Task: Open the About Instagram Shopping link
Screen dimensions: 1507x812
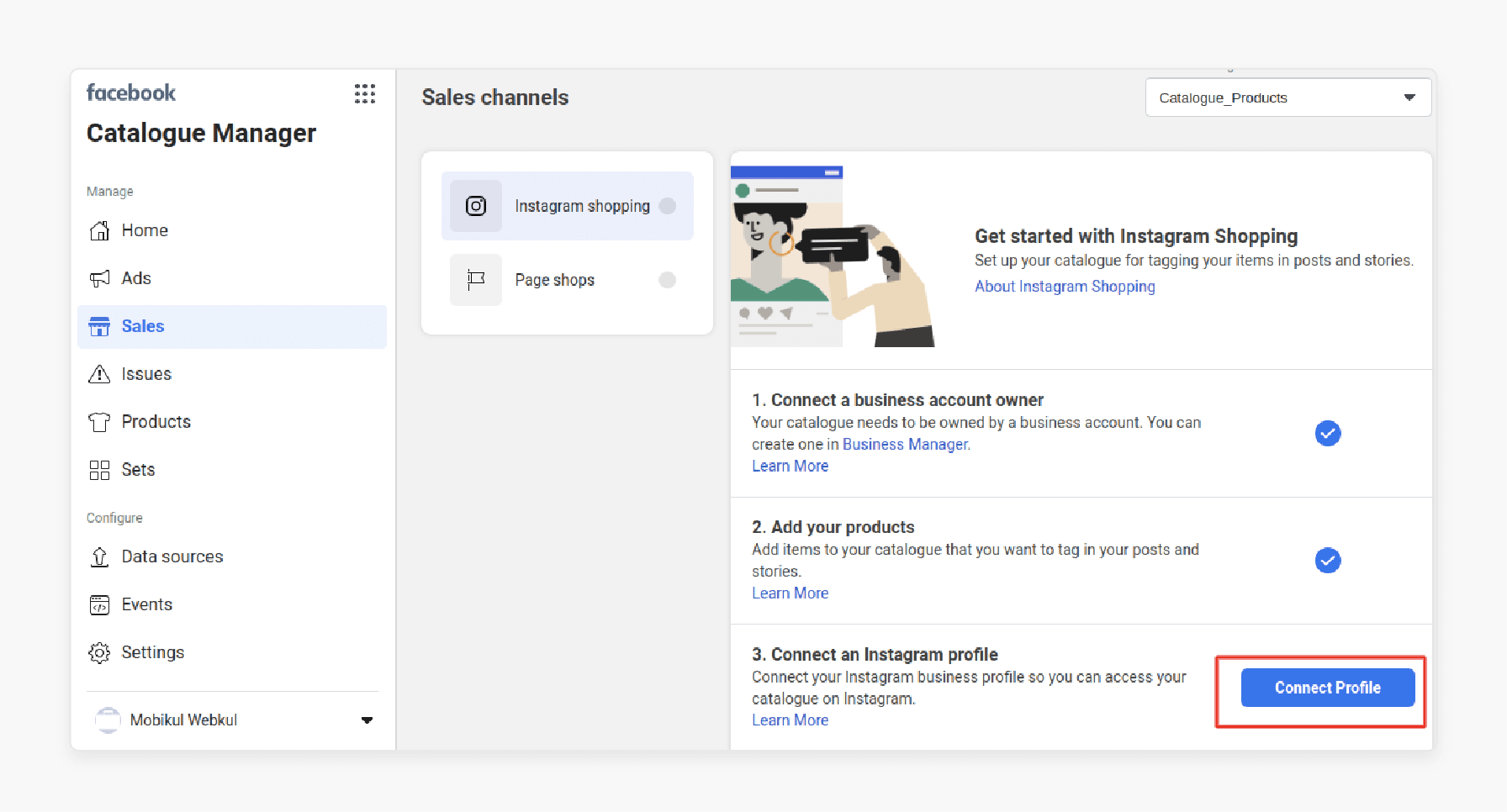Action: pos(1065,287)
